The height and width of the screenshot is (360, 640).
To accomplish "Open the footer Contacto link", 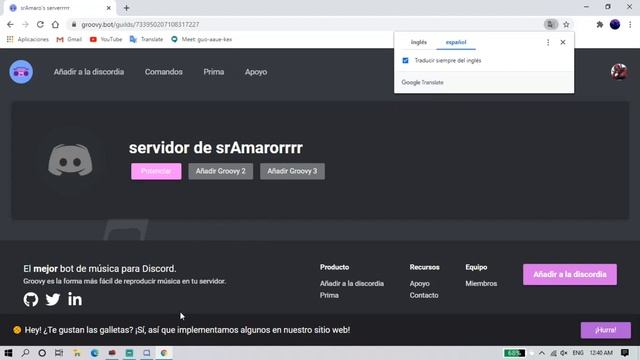I will tap(424, 295).
